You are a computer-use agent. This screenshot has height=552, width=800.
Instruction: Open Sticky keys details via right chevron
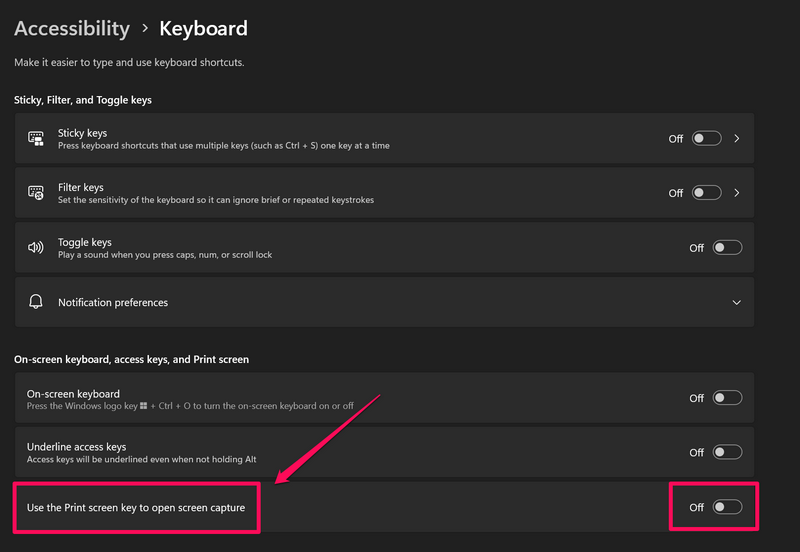pyautogui.click(x=737, y=139)
